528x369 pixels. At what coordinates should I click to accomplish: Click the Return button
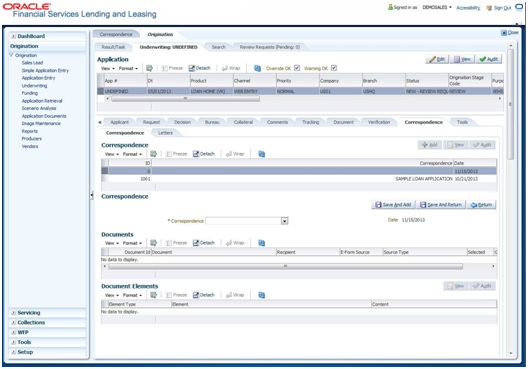click(x=482, y=205)
